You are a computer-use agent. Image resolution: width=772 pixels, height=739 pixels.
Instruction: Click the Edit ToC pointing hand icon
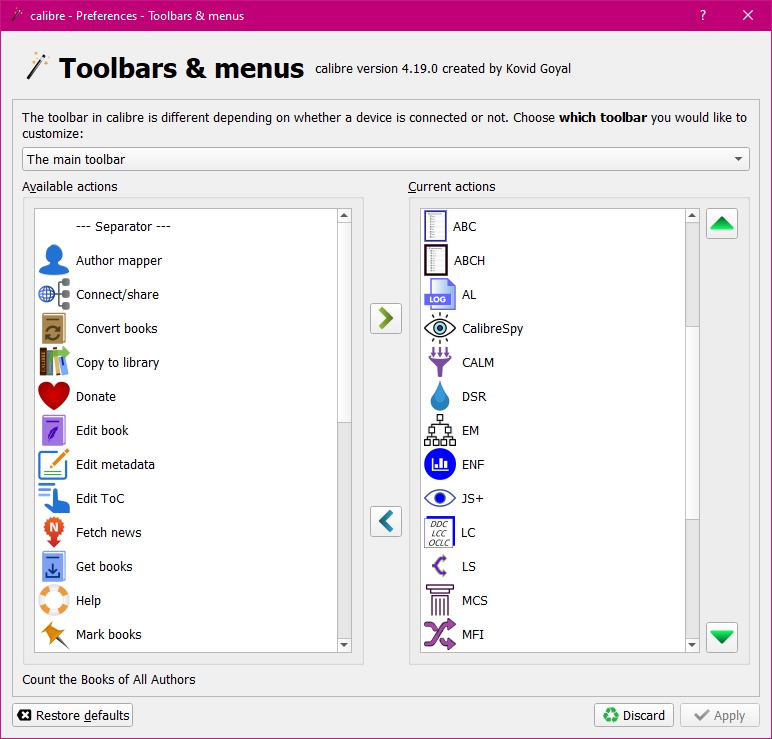tap(54, 498)
